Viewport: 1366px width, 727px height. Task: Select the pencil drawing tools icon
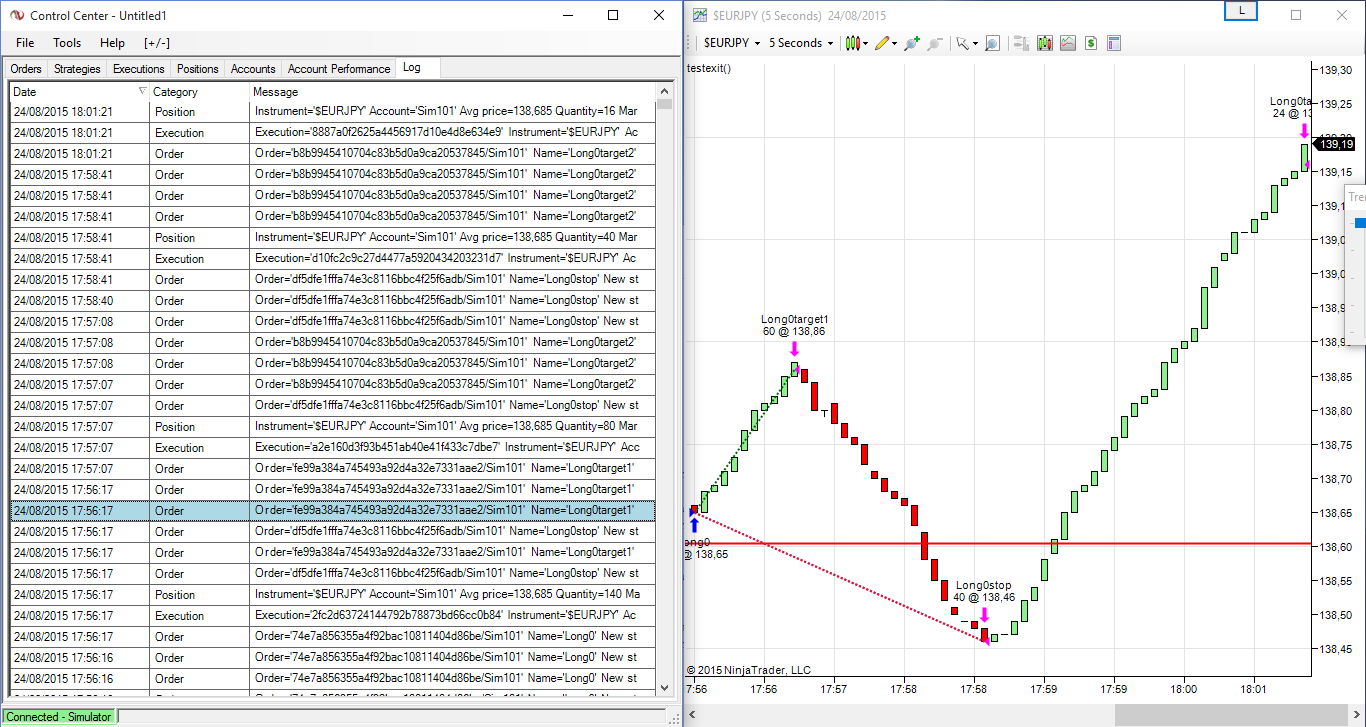(882, 43)
